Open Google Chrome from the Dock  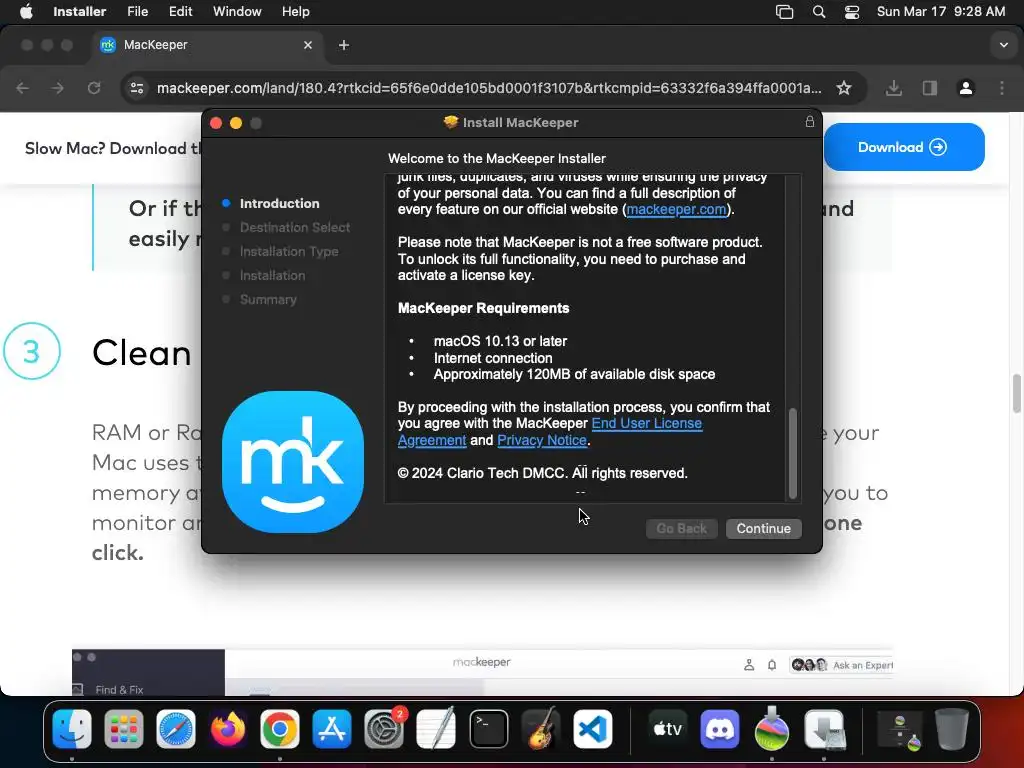click(x=280, y=729)
